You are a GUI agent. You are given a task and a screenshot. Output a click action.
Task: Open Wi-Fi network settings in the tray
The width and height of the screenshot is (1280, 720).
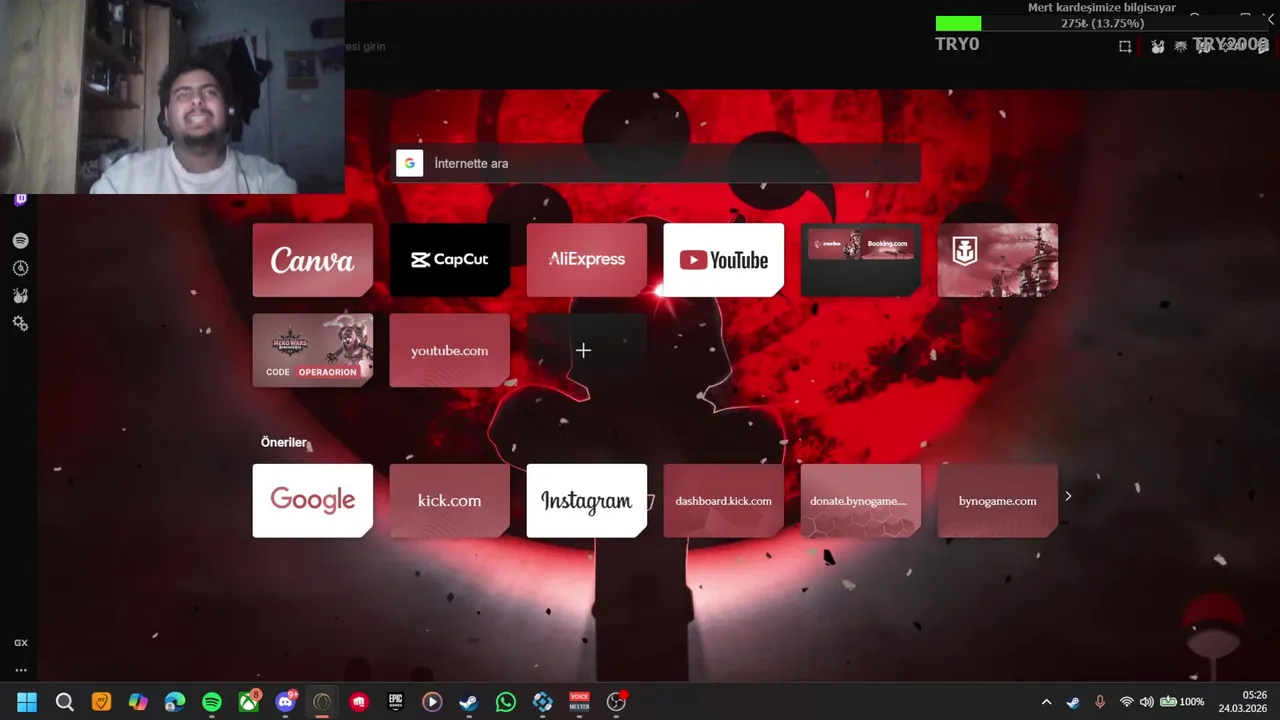point(1127,702)
